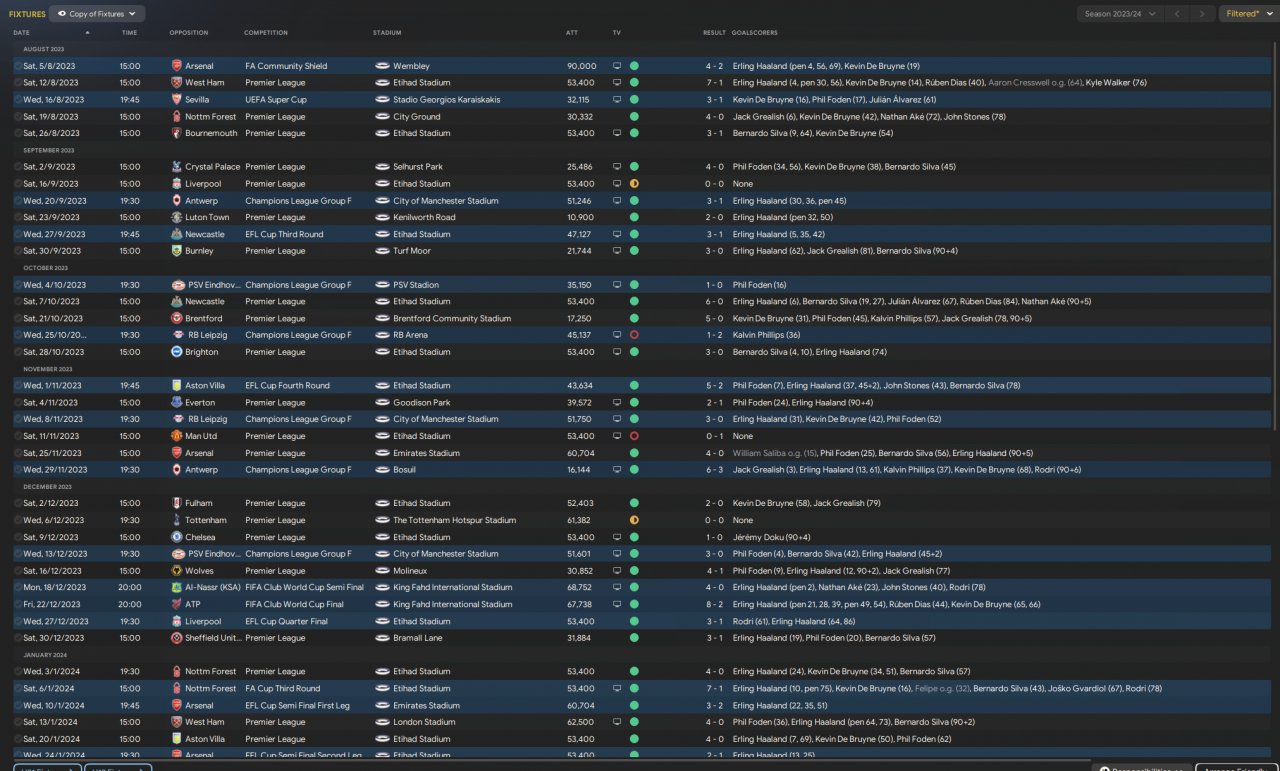The image size is (1280, 771).
Task: Open the FA Community Shield competition link
Action: (286, 66)
